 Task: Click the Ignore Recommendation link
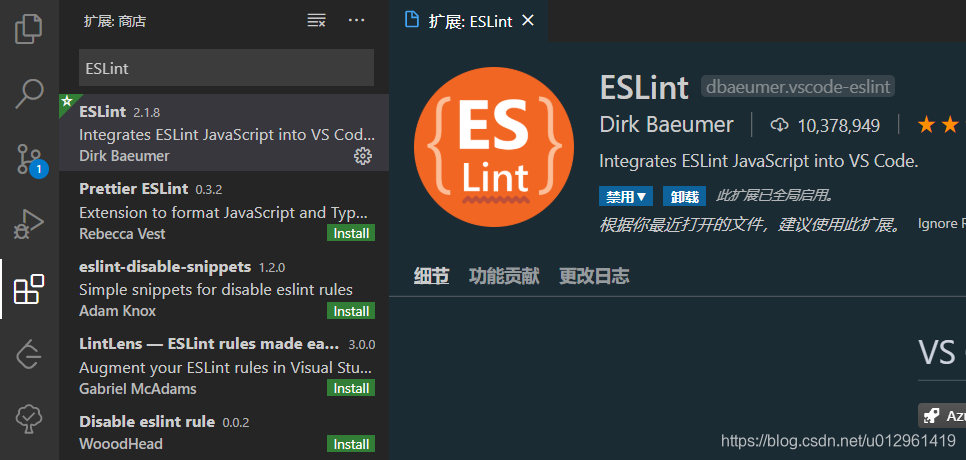point(941,224)
